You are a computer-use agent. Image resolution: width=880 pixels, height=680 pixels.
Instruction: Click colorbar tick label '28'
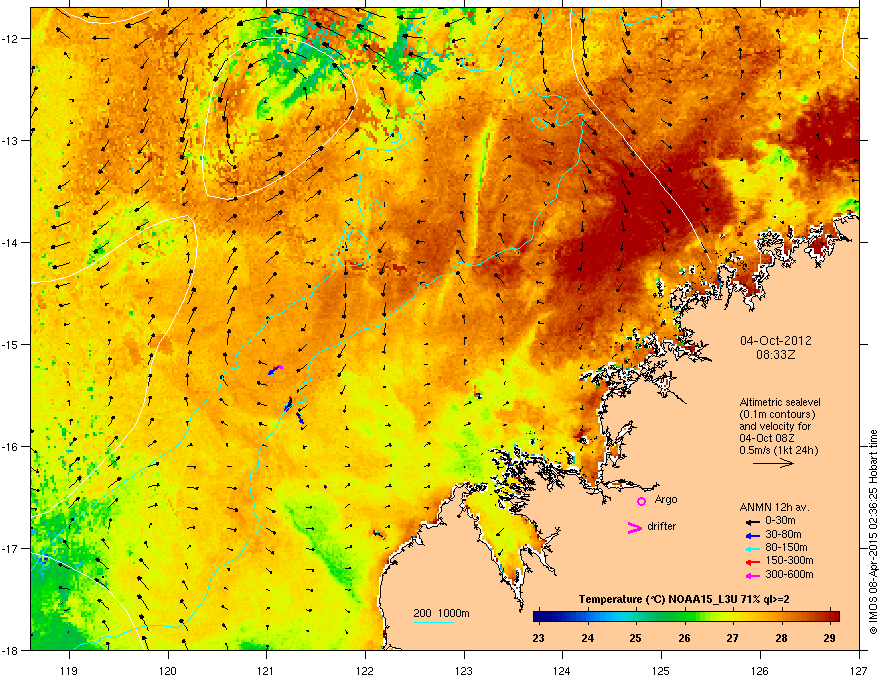[781, 638]
